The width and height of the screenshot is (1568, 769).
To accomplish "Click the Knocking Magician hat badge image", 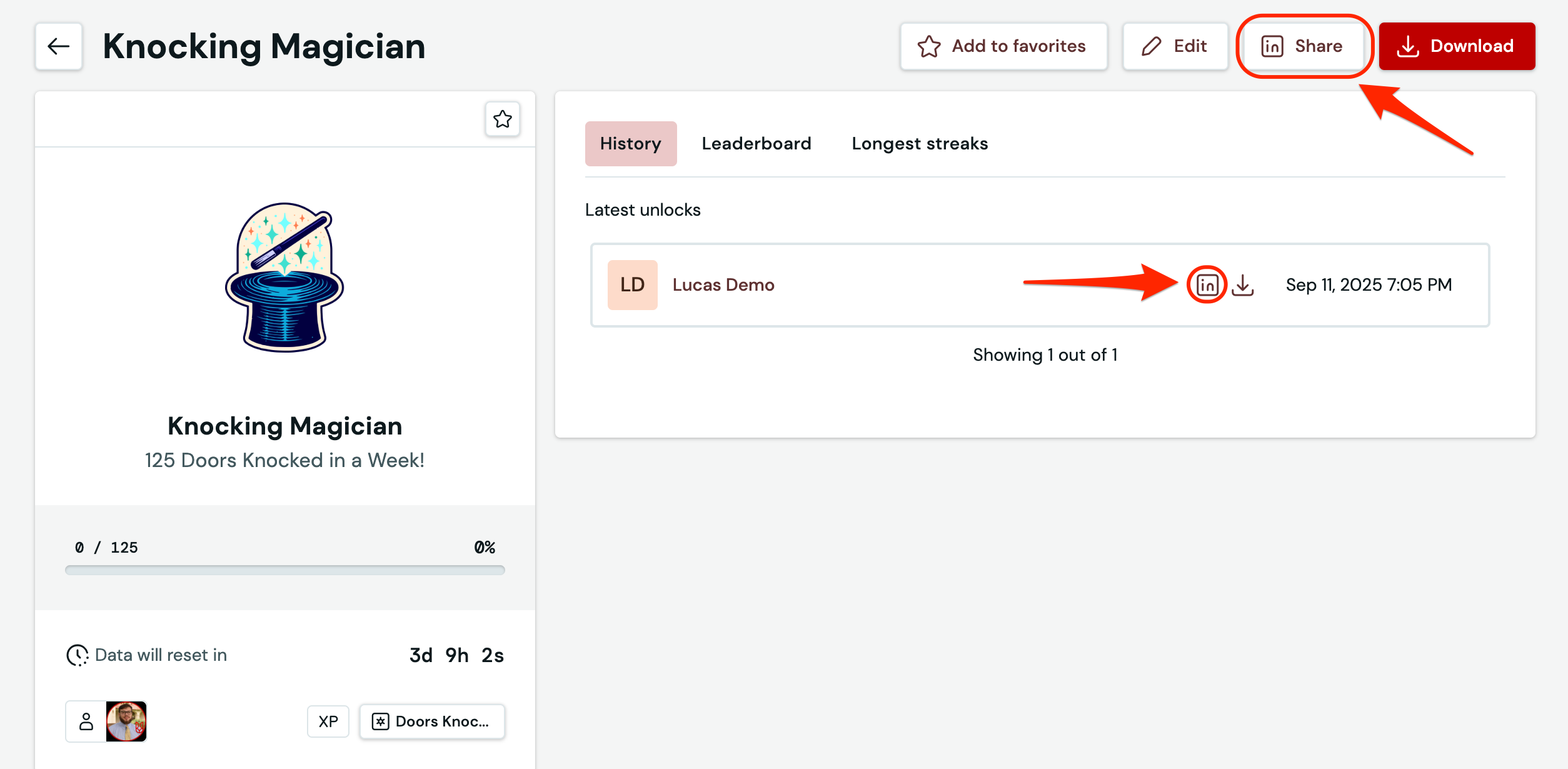I will pos(285,278).
